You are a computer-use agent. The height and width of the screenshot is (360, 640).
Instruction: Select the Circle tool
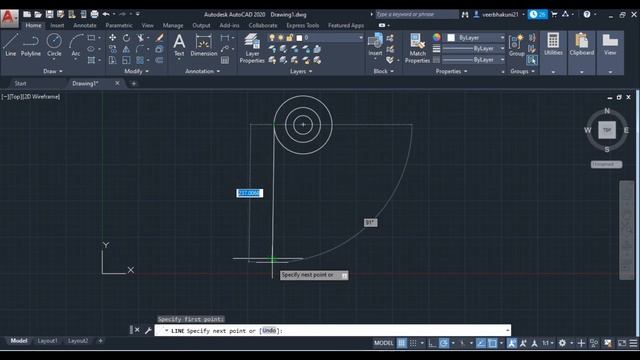pos(54,45)
